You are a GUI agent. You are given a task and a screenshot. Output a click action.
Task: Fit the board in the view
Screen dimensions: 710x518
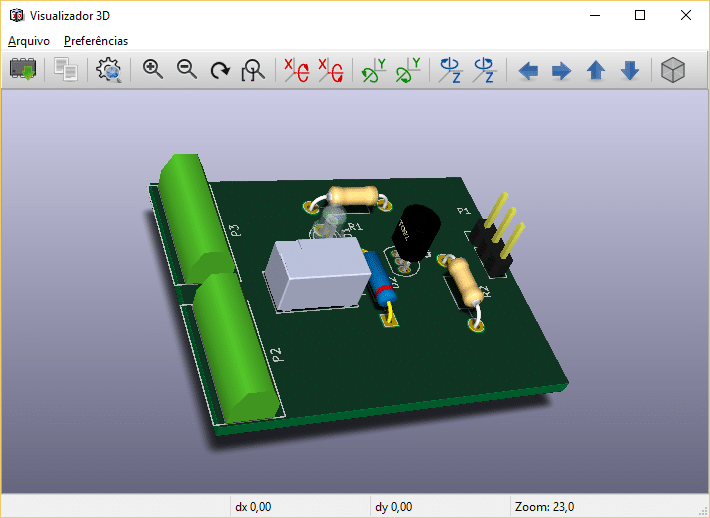(254, 70)
